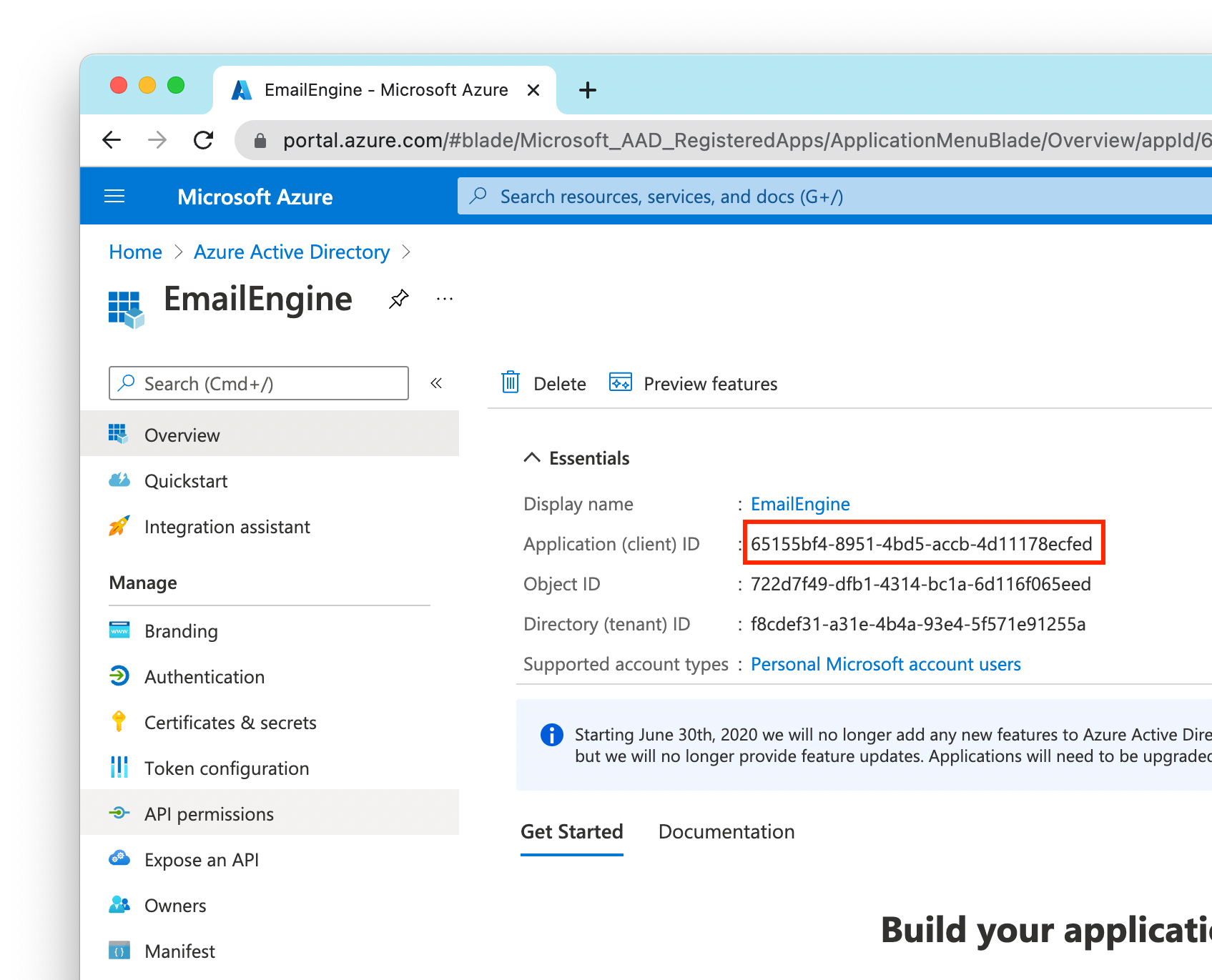Viewport: 1212px width, 980px height.
Task: Click the Delete trash icon
Action: (511, 383)
